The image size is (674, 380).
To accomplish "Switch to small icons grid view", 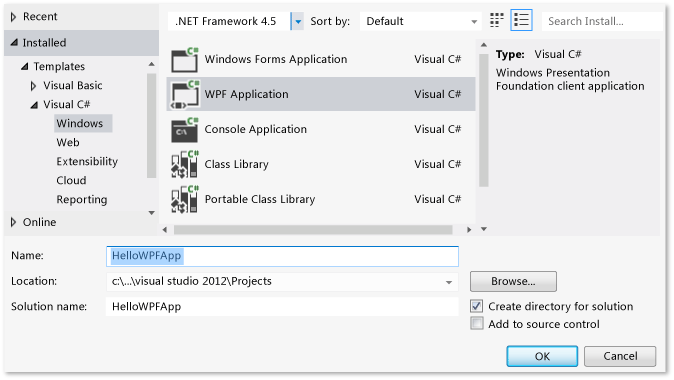I will (x=496, y=20).
